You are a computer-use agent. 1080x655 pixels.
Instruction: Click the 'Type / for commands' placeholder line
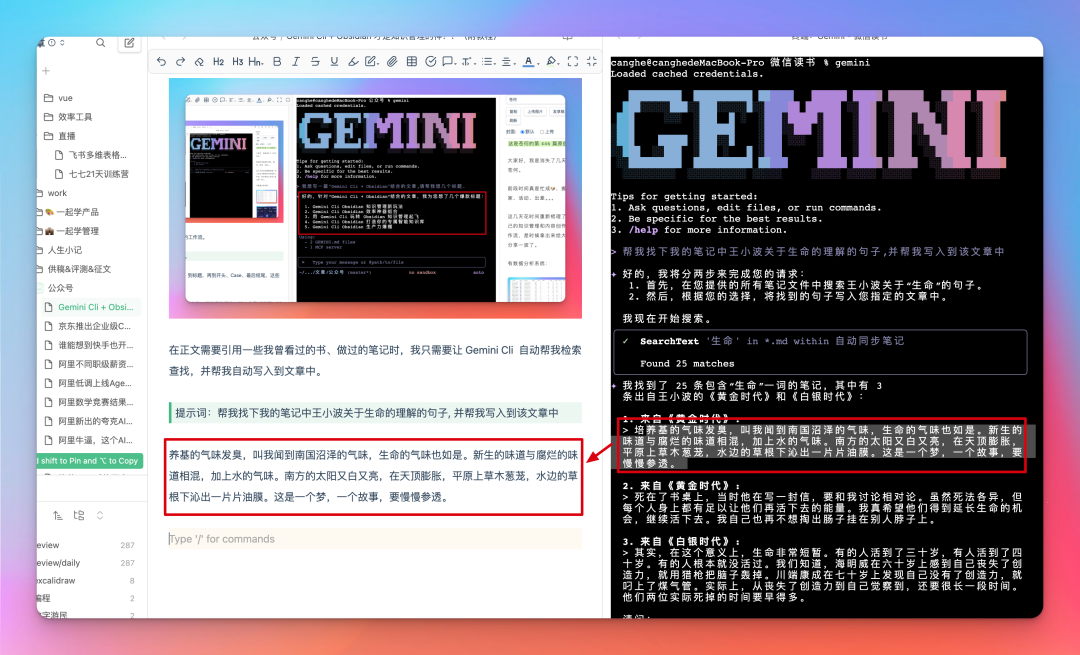point(375,539)
